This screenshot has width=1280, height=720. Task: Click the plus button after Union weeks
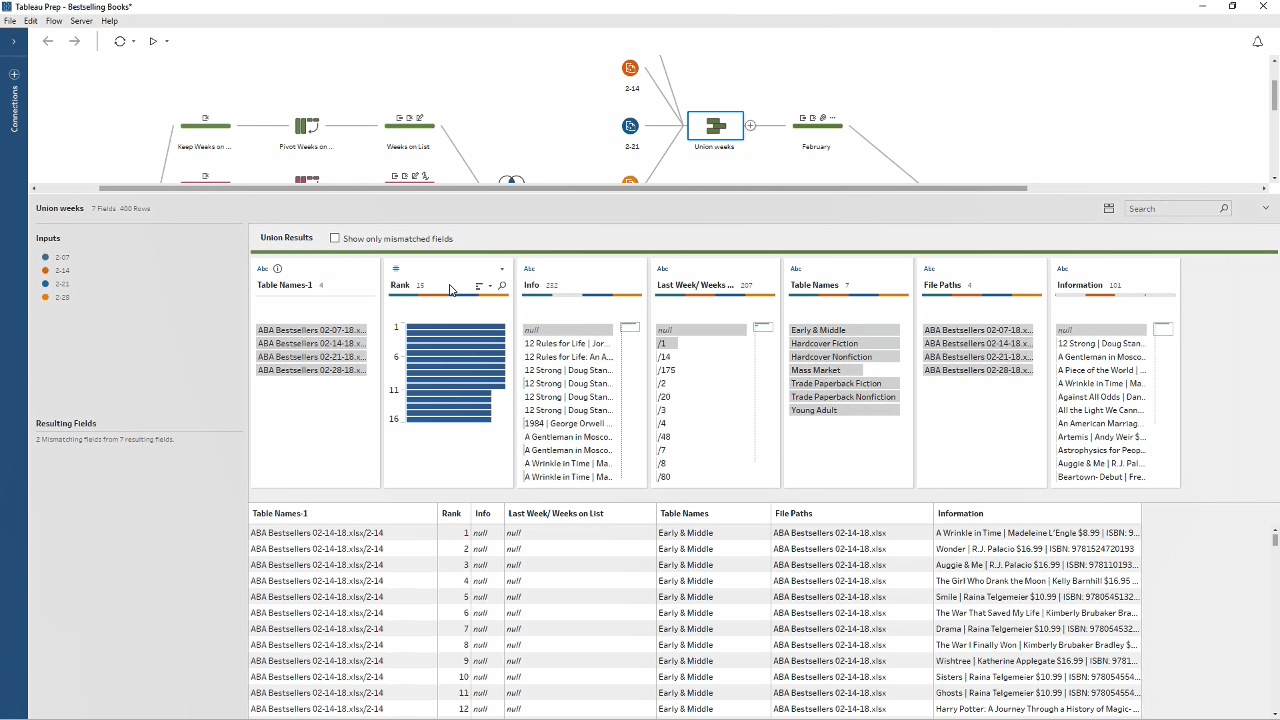pyautogui.click(x=750, y=126)
